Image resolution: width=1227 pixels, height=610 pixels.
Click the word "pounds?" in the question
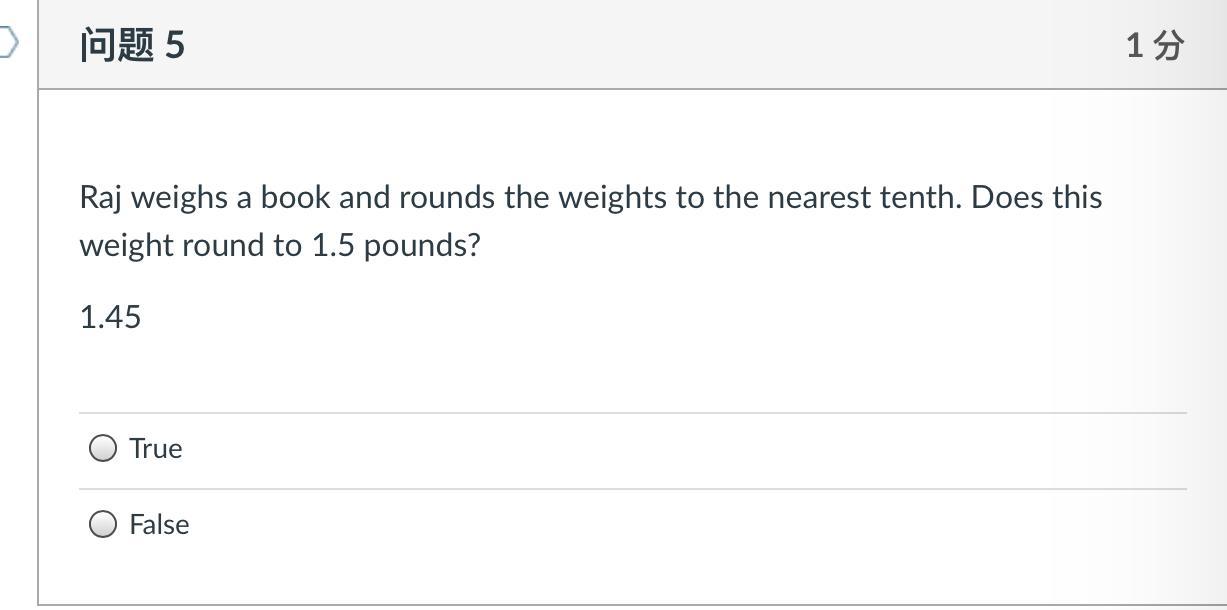422,246
